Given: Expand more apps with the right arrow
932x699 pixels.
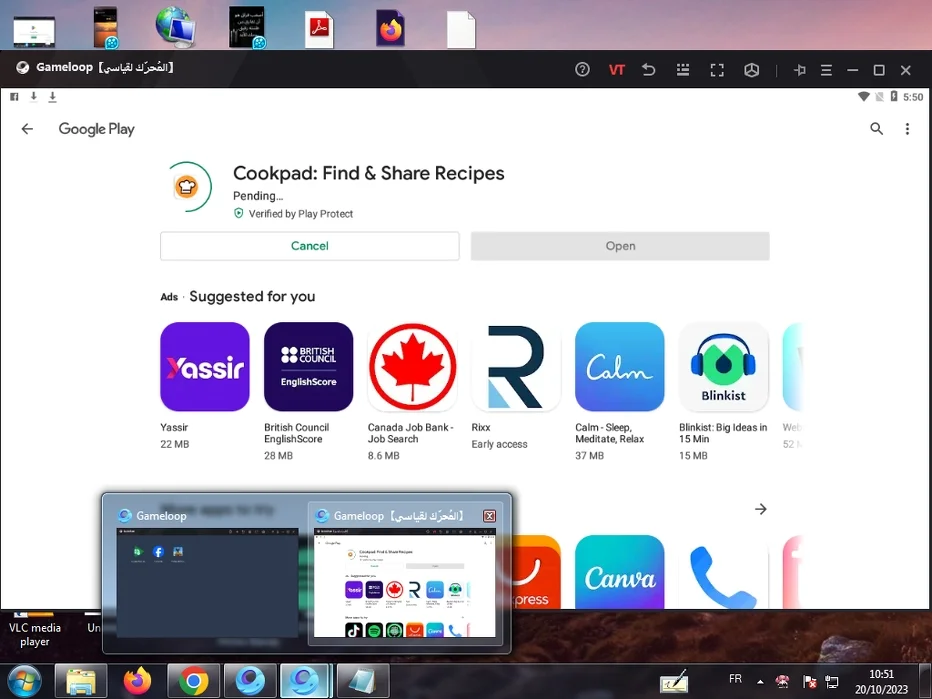Looking at the screenshot, I should [761, 509].
